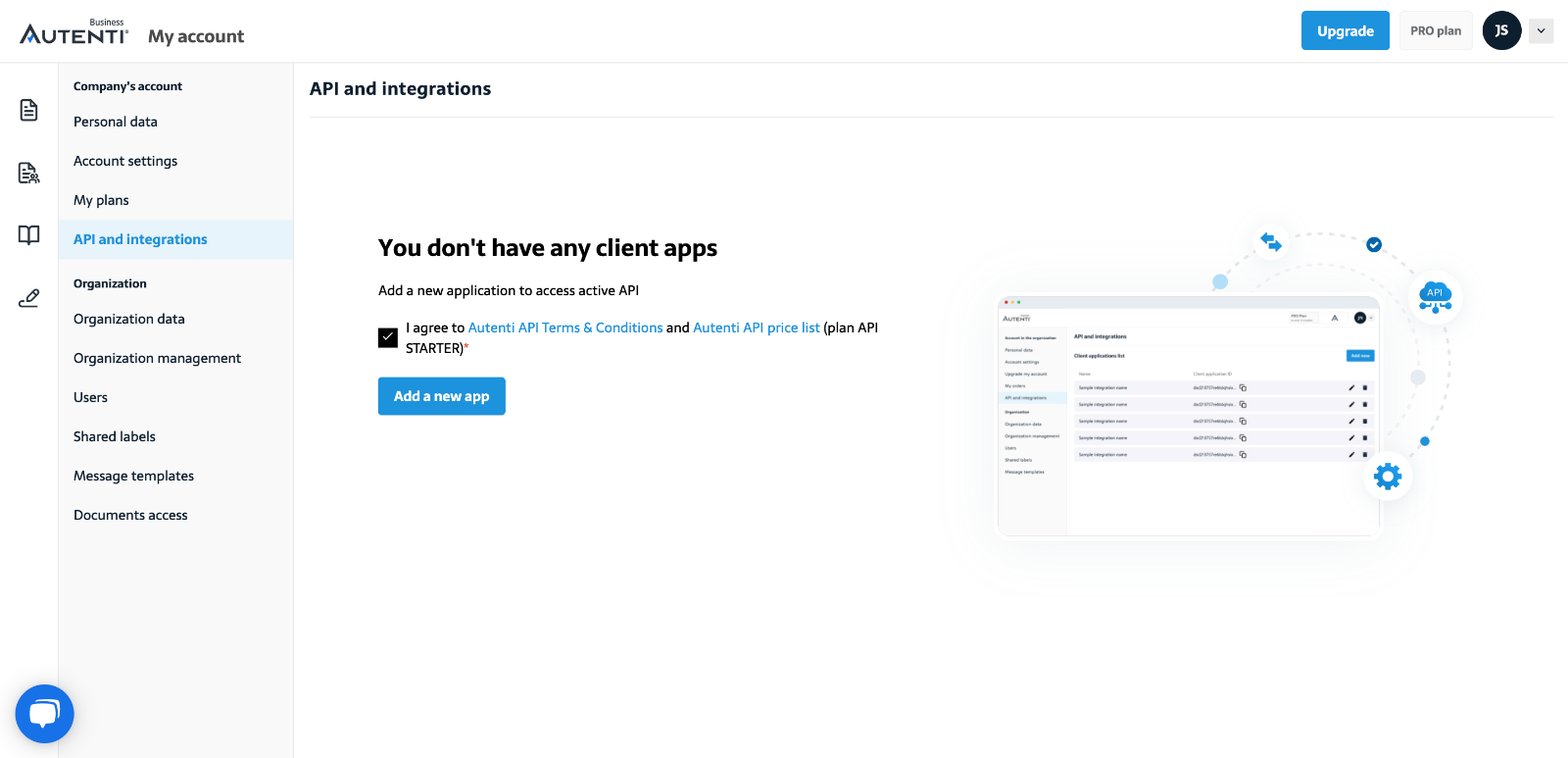Open Autenti API Terms & Conditions link
1568x758 pixels.
565,328
